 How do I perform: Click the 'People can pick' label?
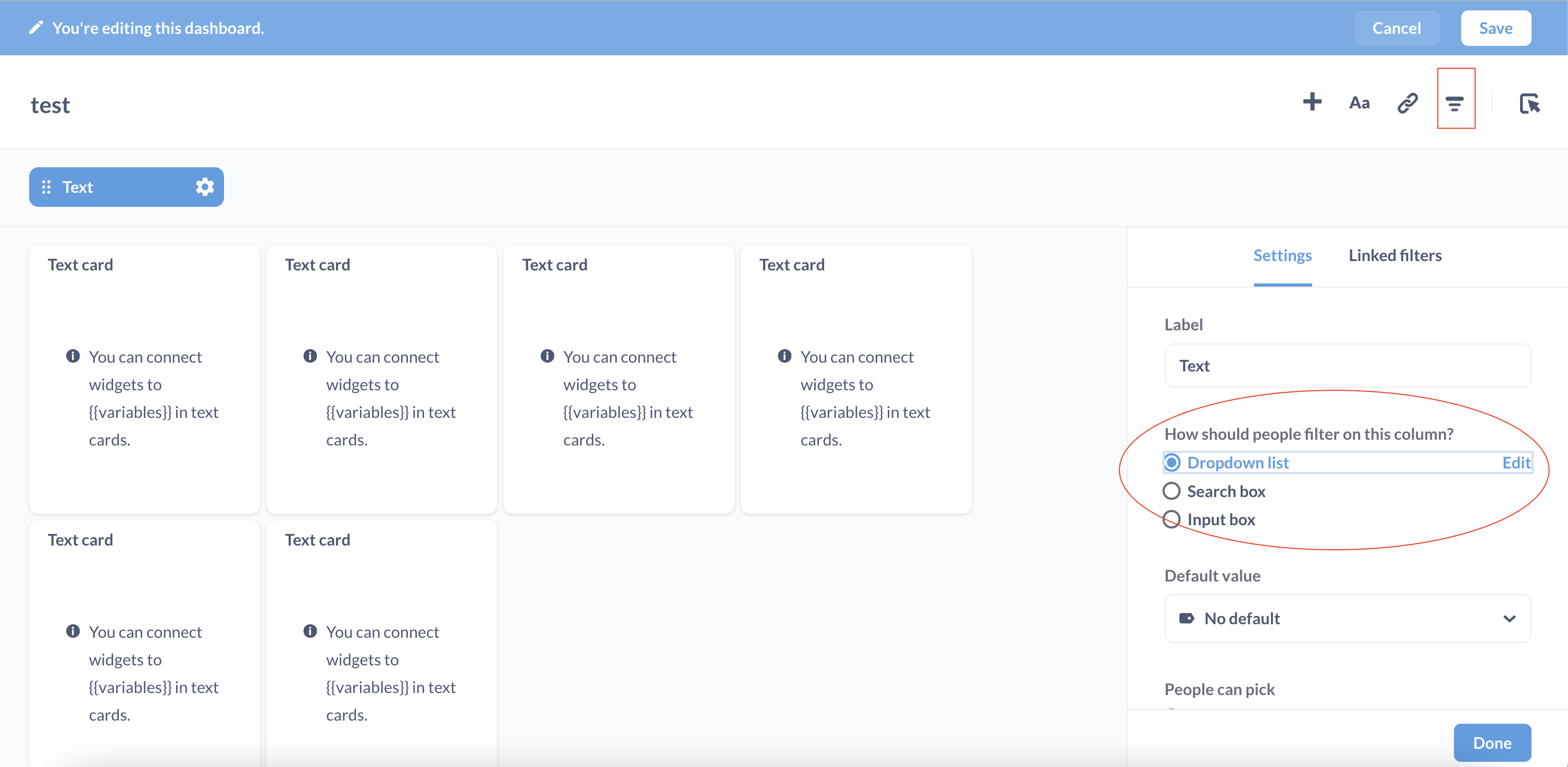[1219, 689]
